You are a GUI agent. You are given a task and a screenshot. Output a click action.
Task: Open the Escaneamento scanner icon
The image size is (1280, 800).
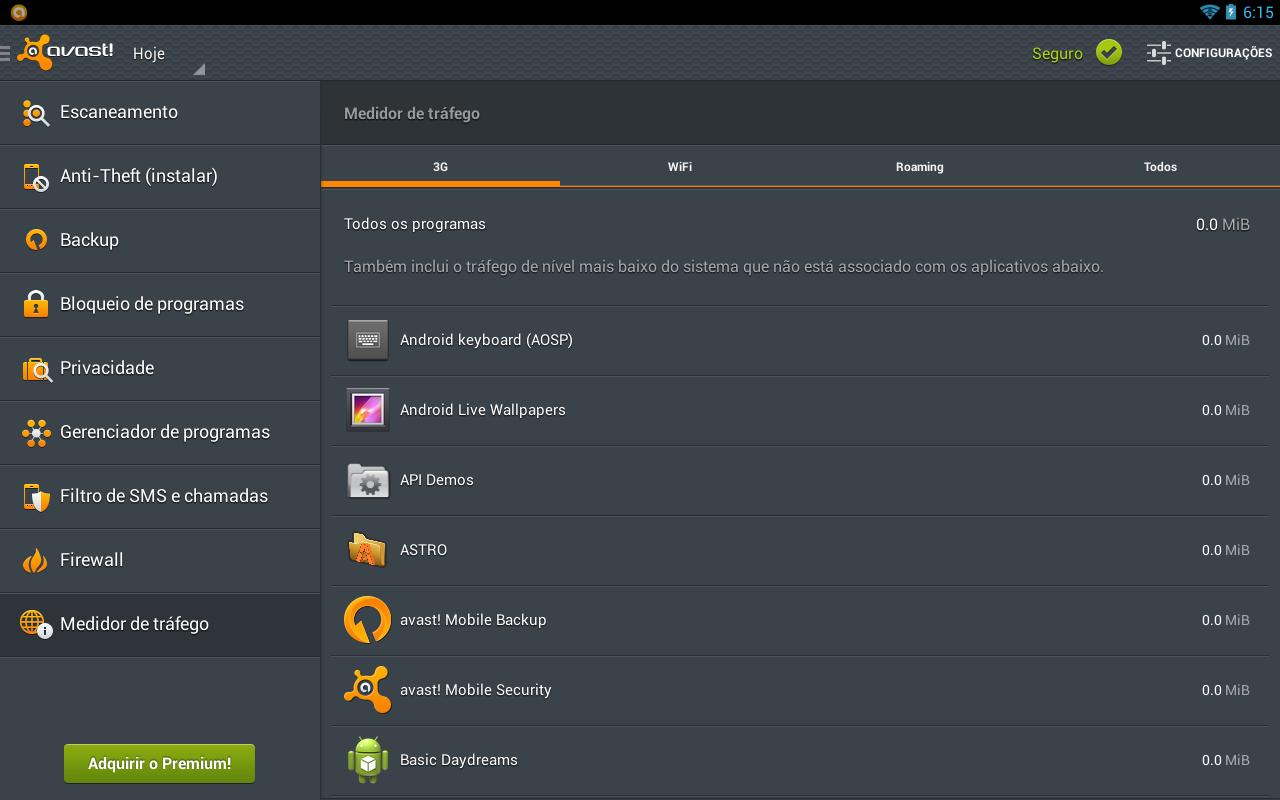click(x=35, y=112)
